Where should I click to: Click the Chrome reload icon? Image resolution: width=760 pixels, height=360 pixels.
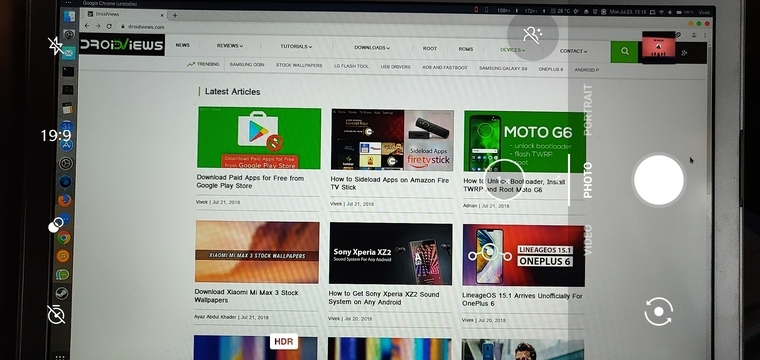[x=109, y=26]
